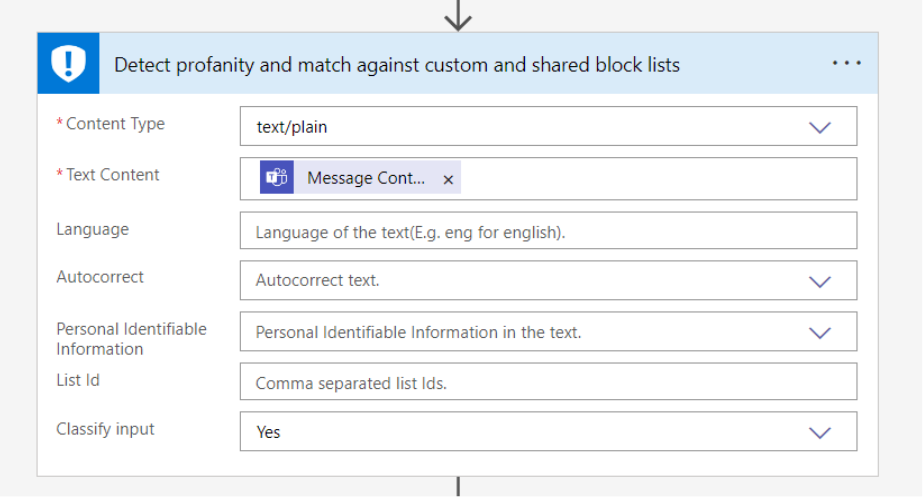Click the 'Yes' value in Classify input
This screenshot has height=498, width=923.
pos(269,432)
